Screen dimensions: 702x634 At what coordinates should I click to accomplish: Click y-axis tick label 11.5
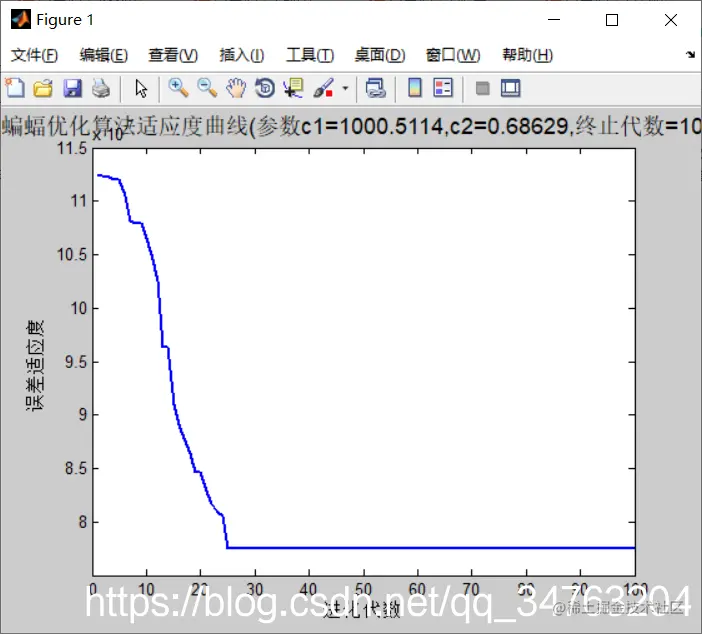72,148
